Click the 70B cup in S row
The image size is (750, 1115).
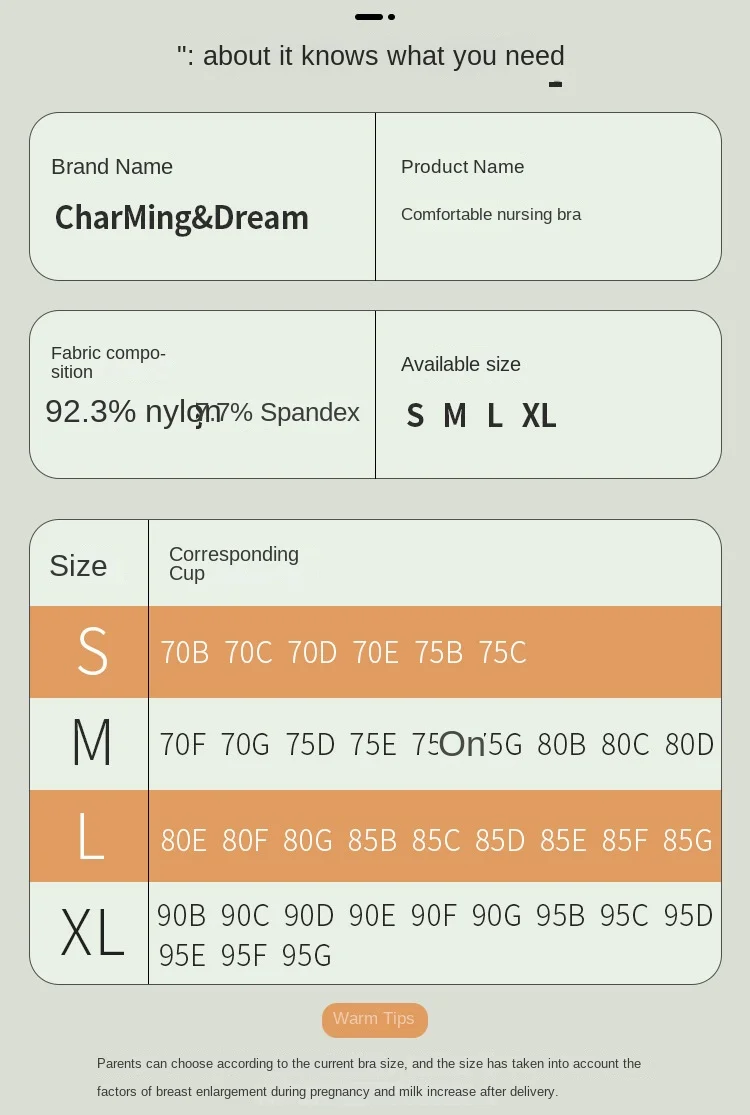185,652
